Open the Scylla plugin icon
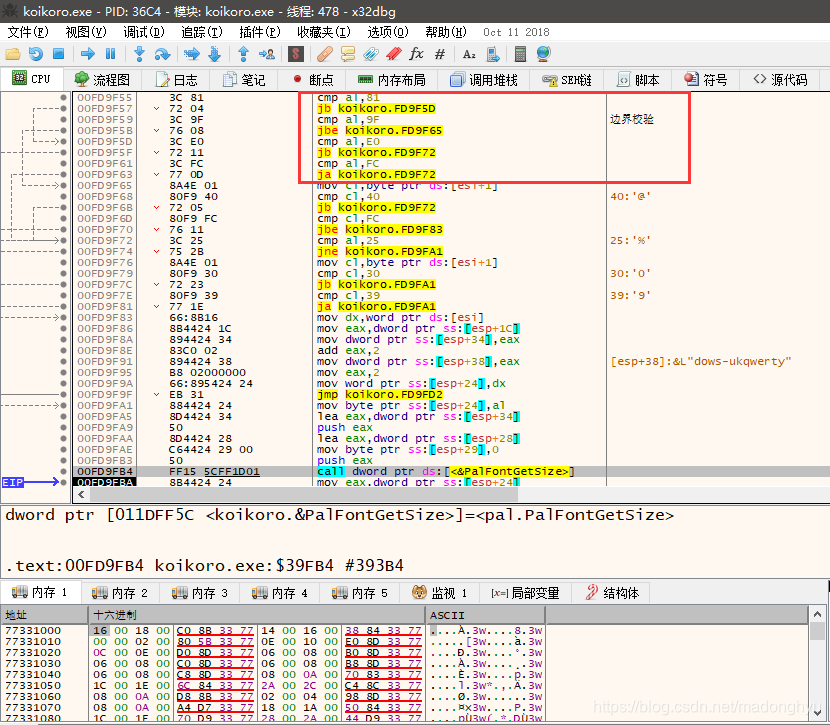This screenshot has height=725, width=830. (x=296, y=54)
